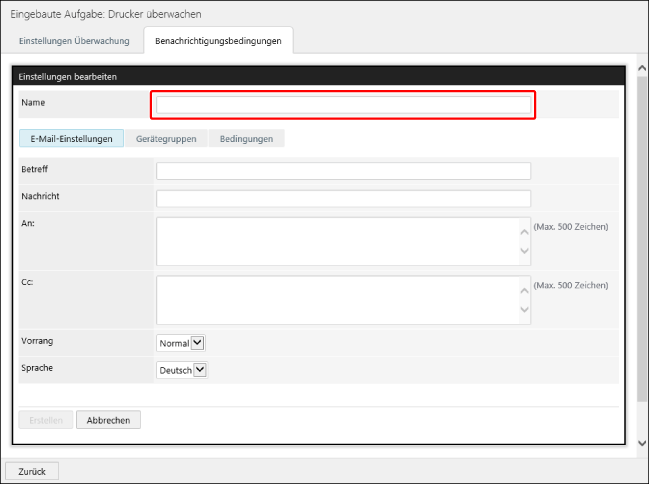Click scroll-up arrow in the Cc: text area

pos(524,289)
